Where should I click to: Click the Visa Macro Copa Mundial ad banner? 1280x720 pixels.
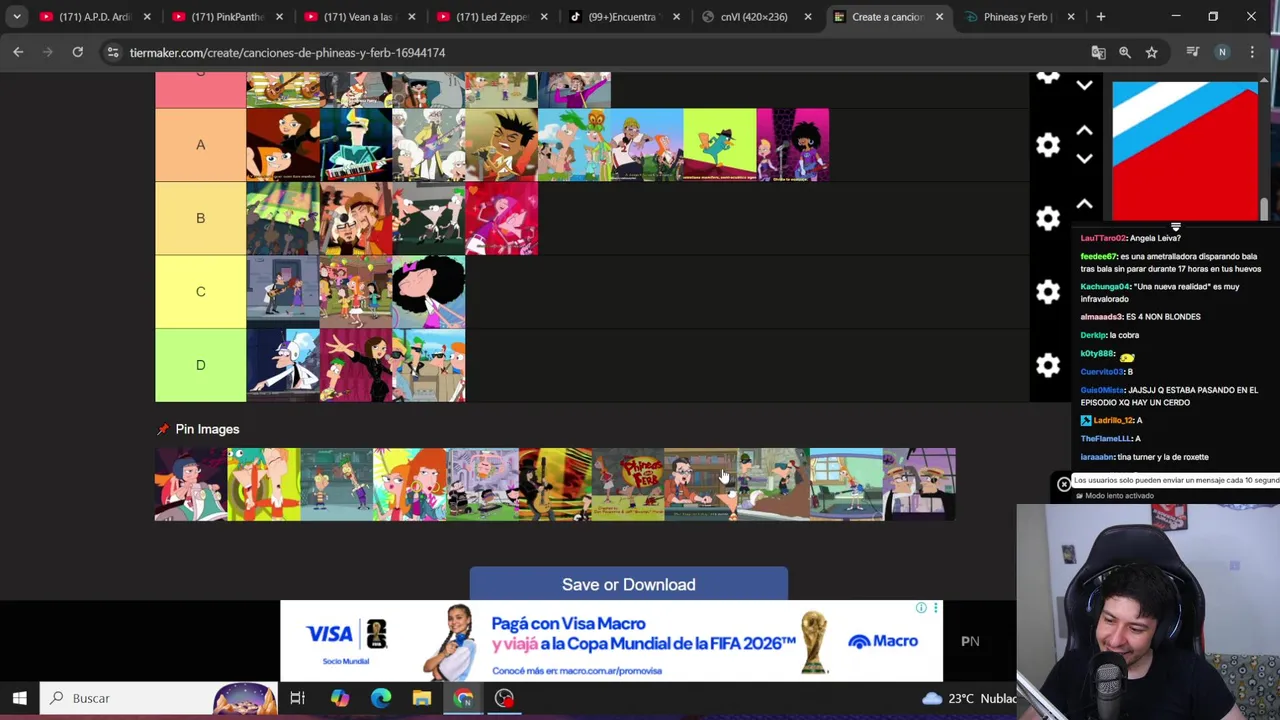[x=611, y=641]
